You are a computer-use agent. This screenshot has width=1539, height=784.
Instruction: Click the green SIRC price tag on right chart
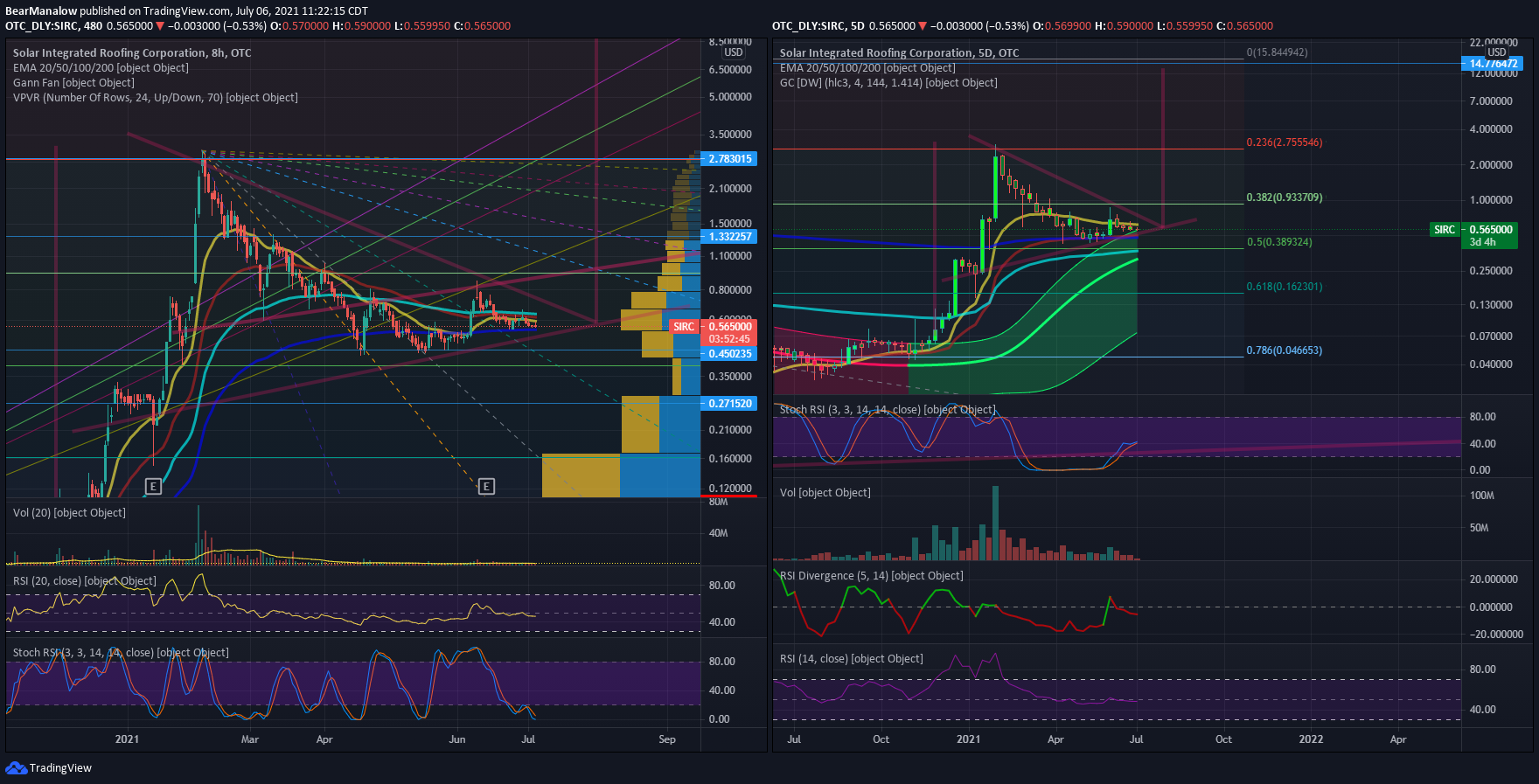(x=1445, y=230)
